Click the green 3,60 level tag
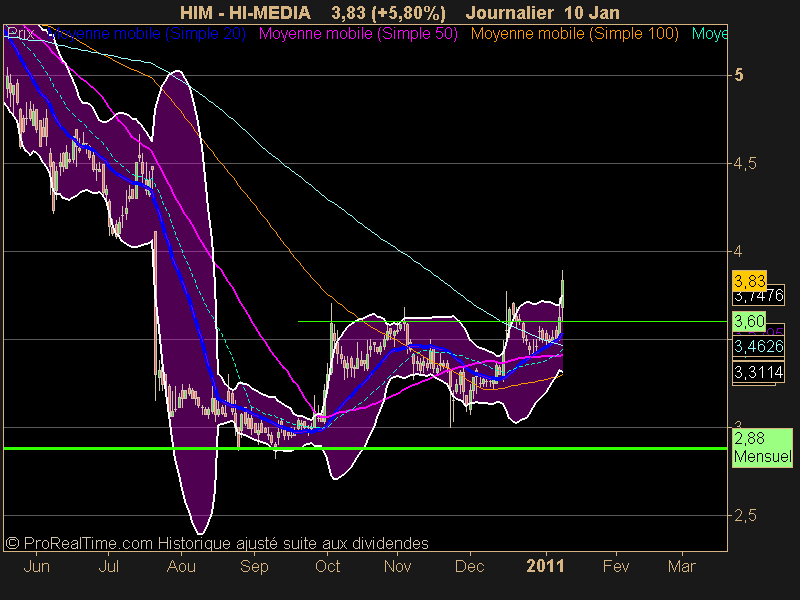The height and width of the screenshot is (600, 800). coord(749,321)
